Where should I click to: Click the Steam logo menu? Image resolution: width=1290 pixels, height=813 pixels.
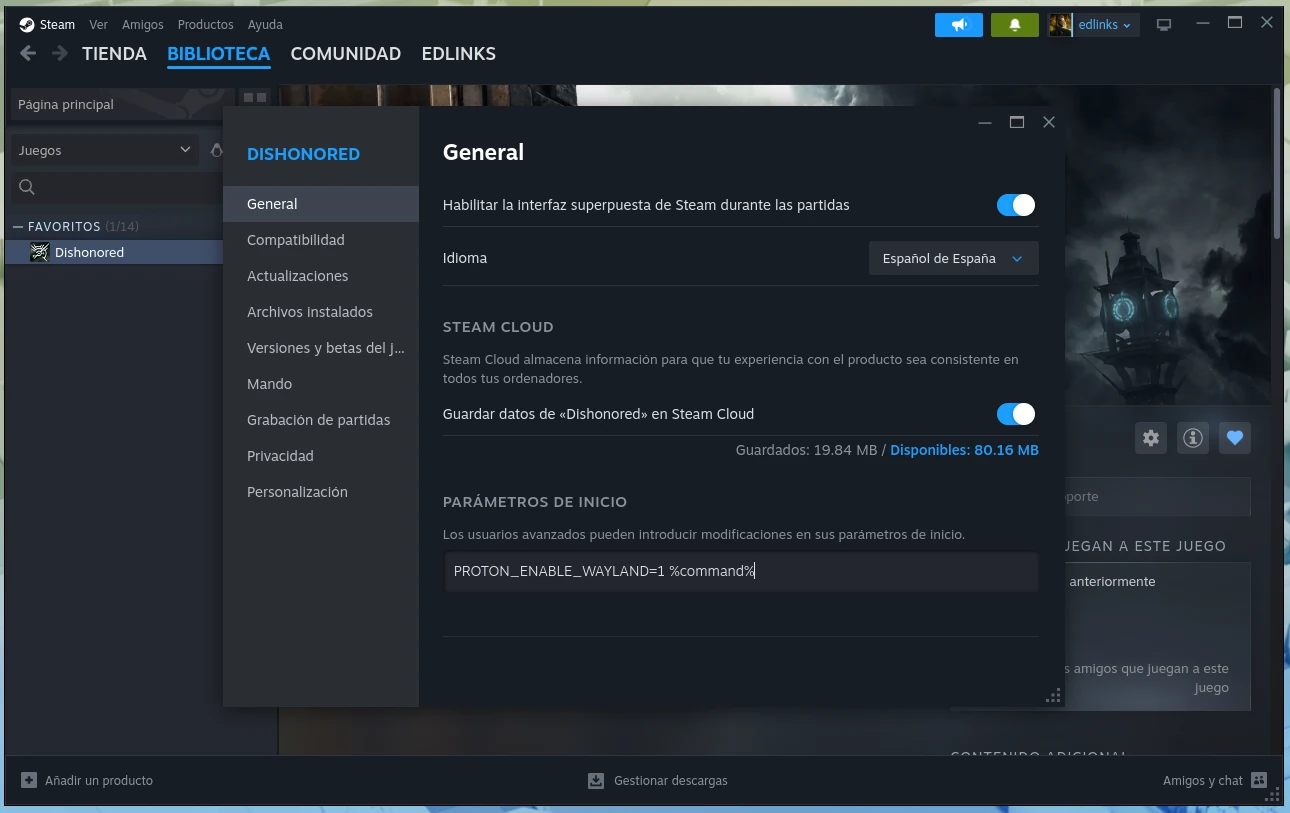27,25
